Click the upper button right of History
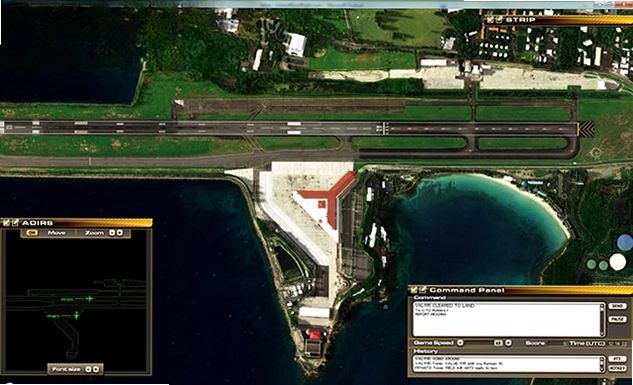This screenshot has width=633, height=385. point(618,359)
